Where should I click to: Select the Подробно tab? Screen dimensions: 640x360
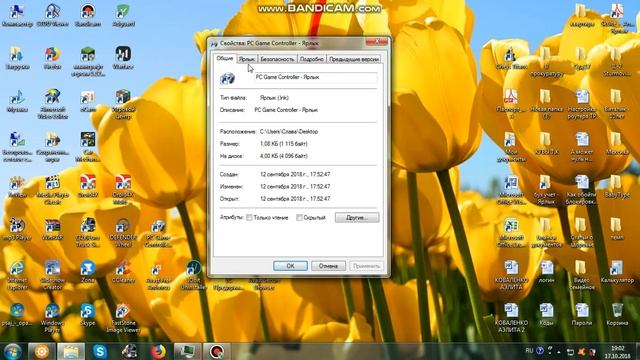point(311,59)
